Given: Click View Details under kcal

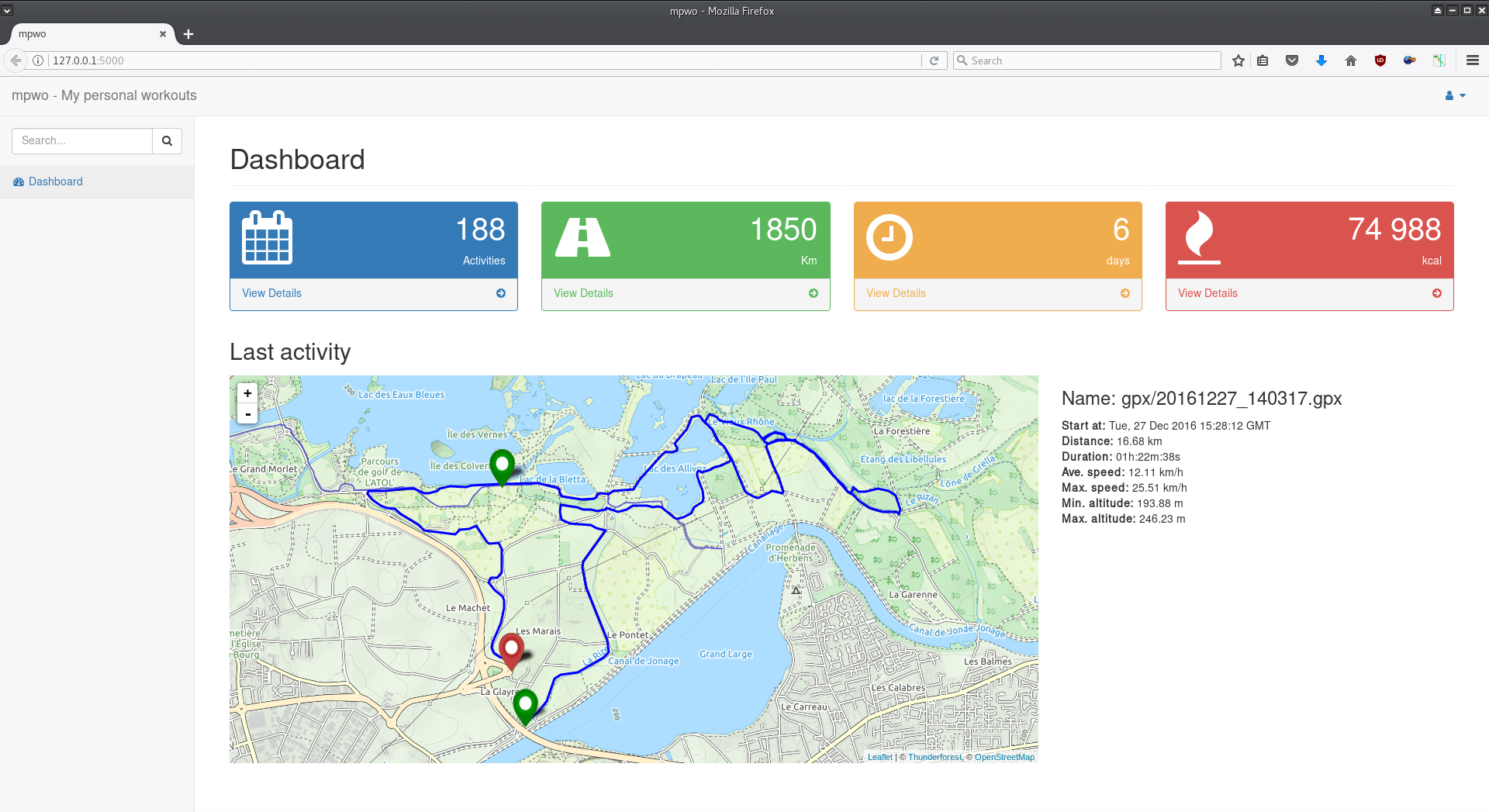Looking at the screenshot, I should 1207,293.
